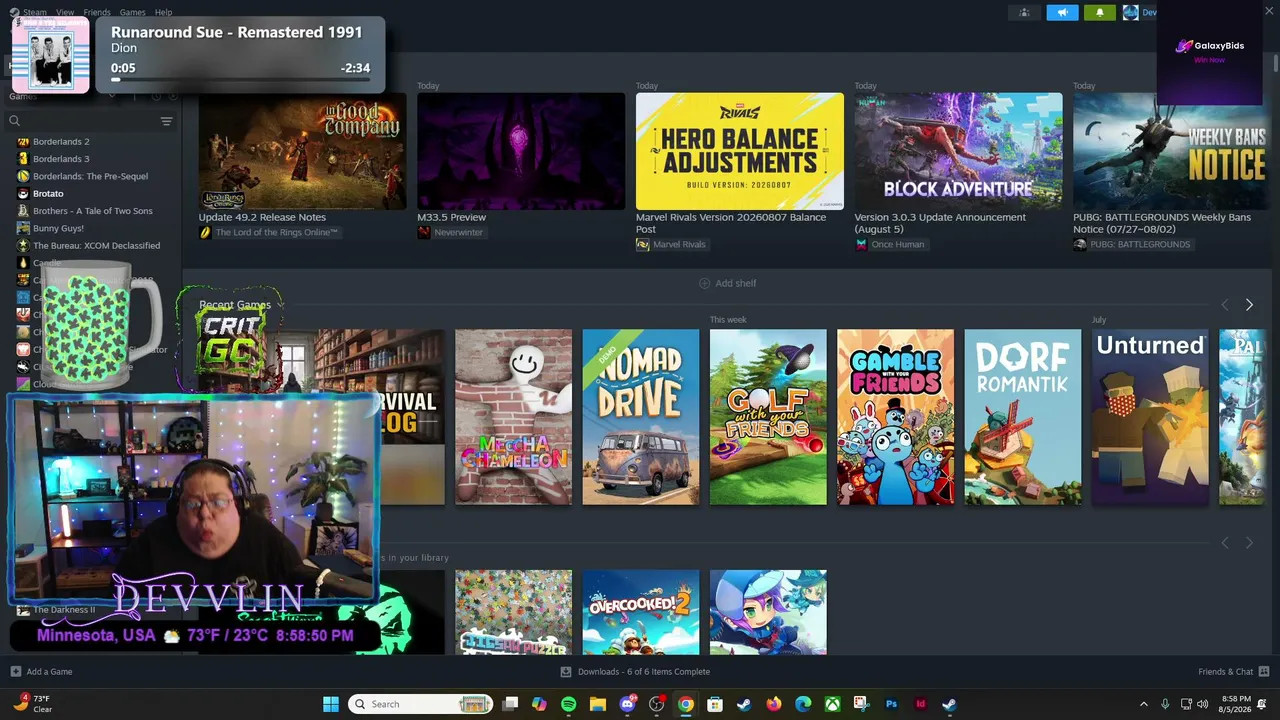This screenshot has width=1280, height=720.
Task: Click the Once Human source icon
Action: (861, 244)
